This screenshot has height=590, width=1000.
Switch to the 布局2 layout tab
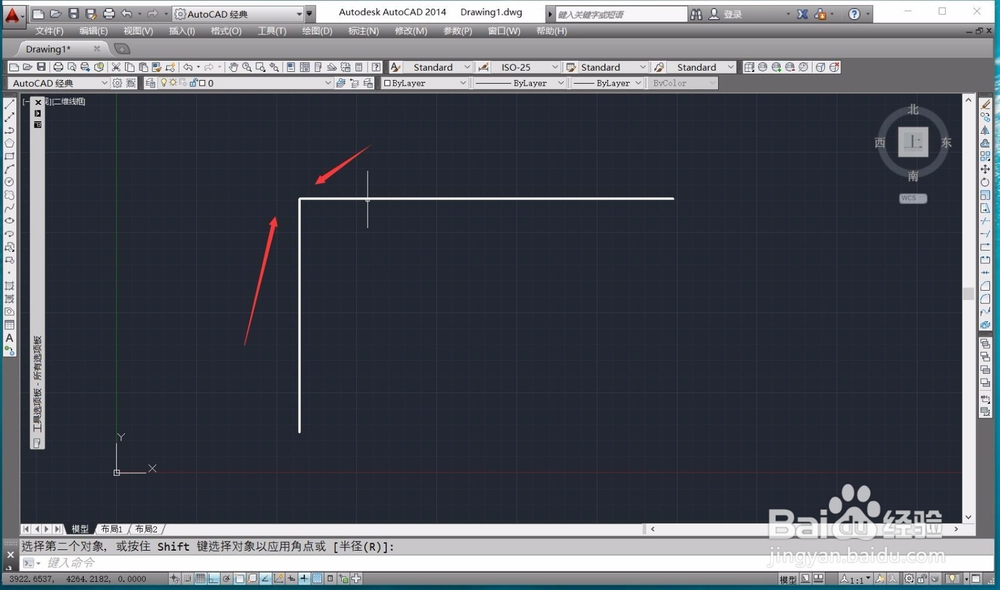point(146,529)
